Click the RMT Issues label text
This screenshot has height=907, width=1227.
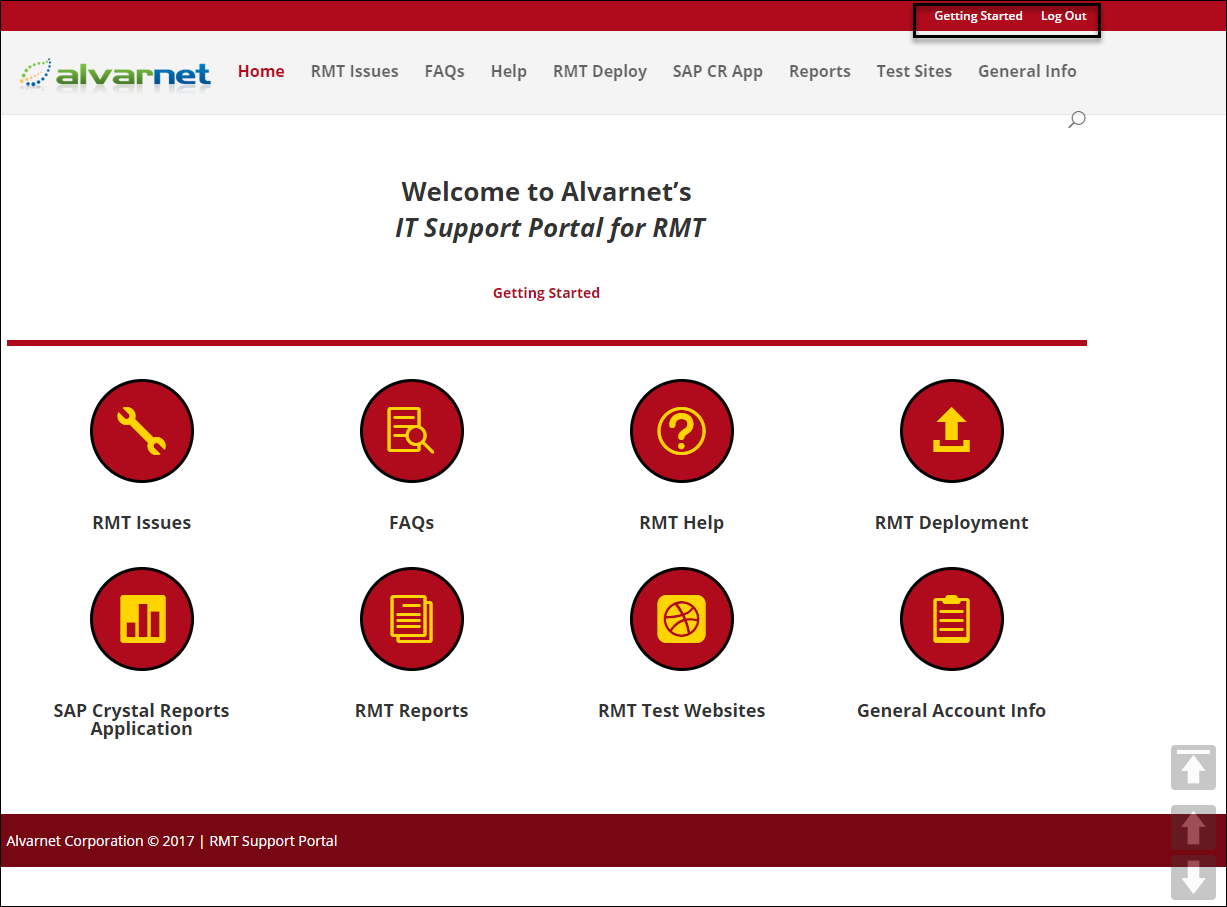(x=142, y=522)
